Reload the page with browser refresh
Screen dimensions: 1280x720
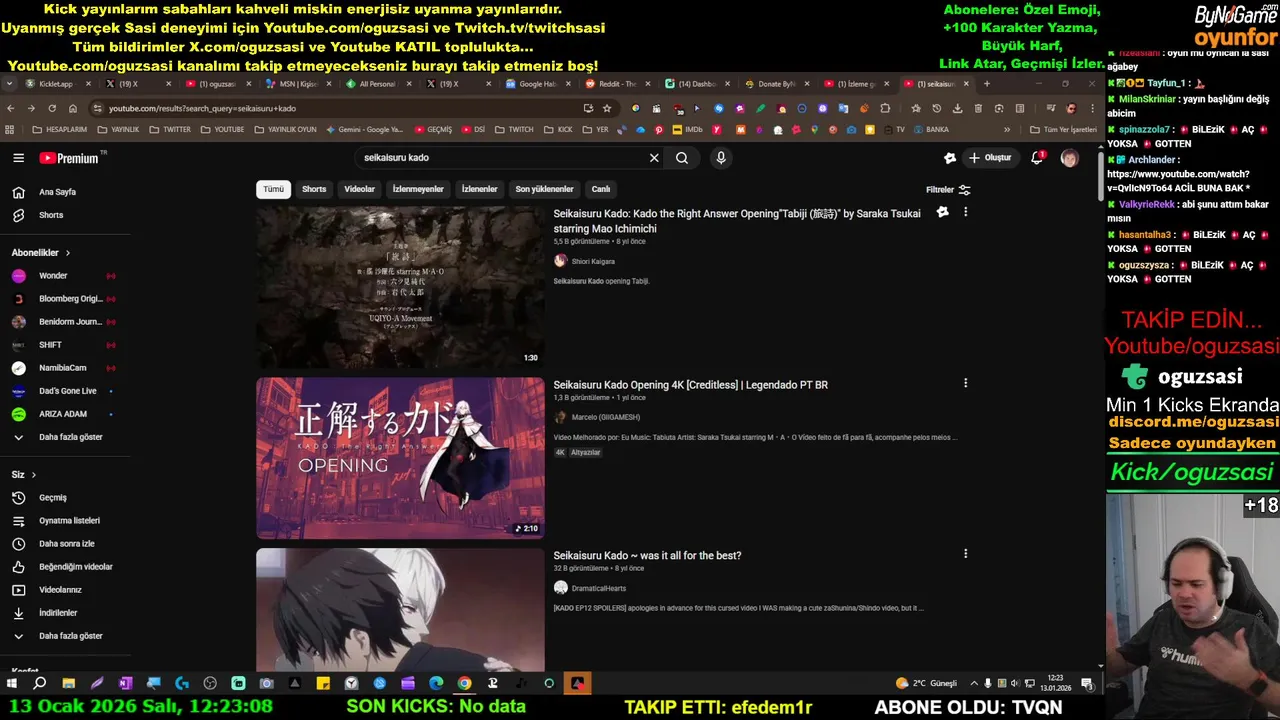(52, 108)
